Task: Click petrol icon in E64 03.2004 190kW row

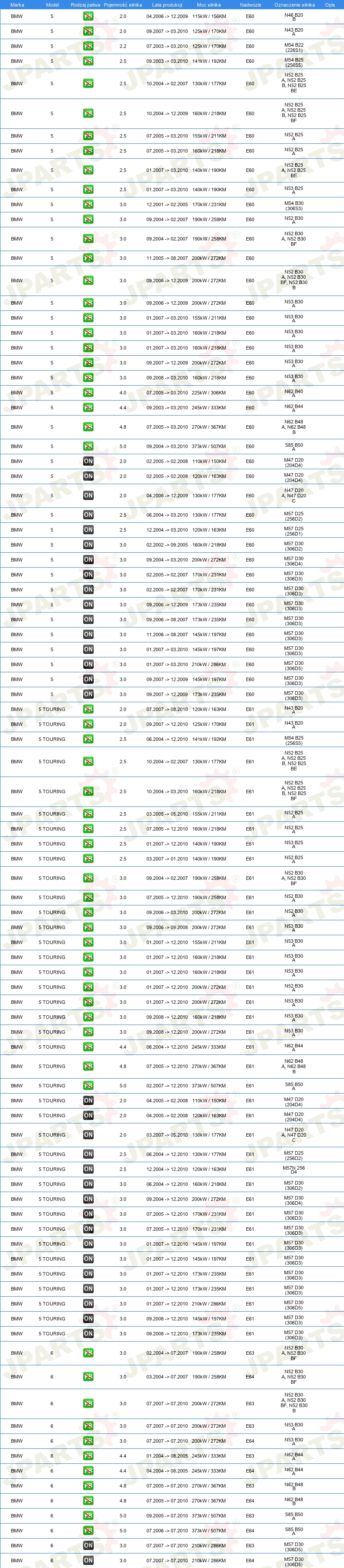Action: click(x=88, y=1377)
